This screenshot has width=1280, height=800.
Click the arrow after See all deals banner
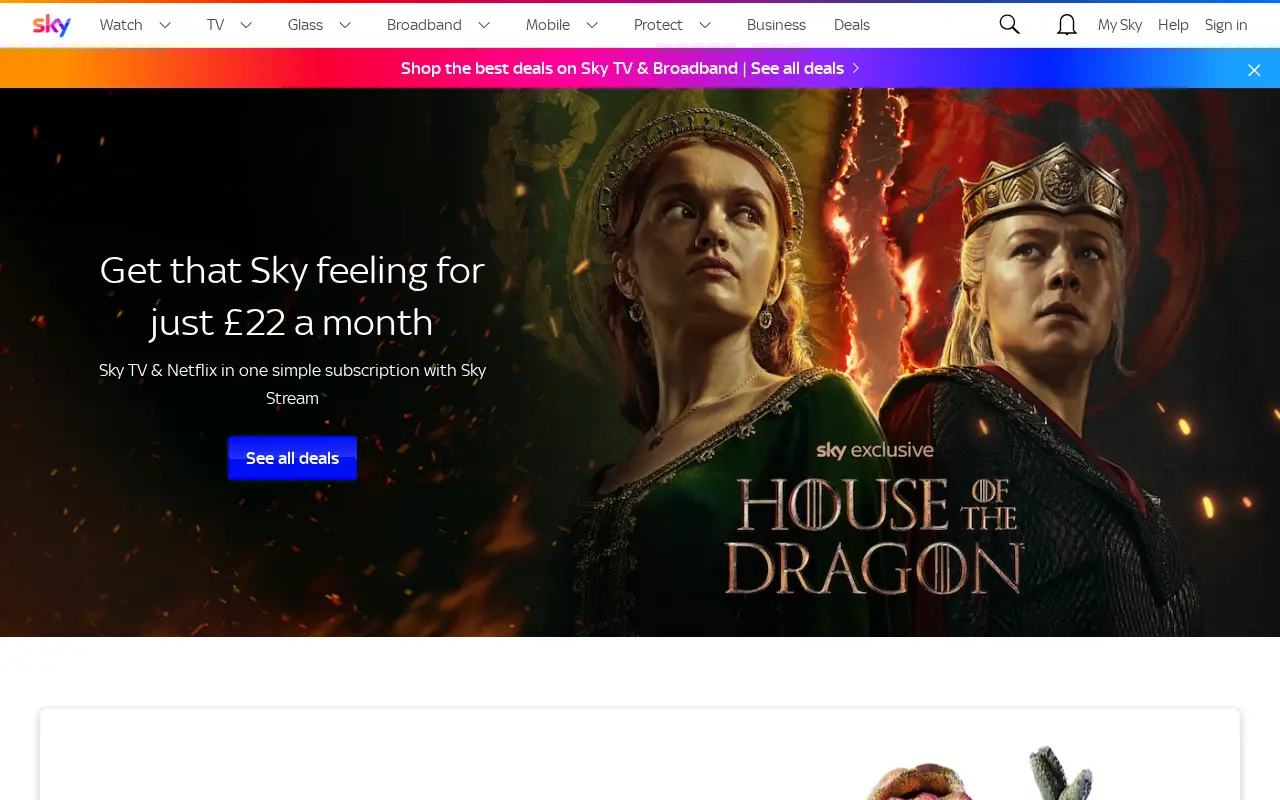click(856, 68)
